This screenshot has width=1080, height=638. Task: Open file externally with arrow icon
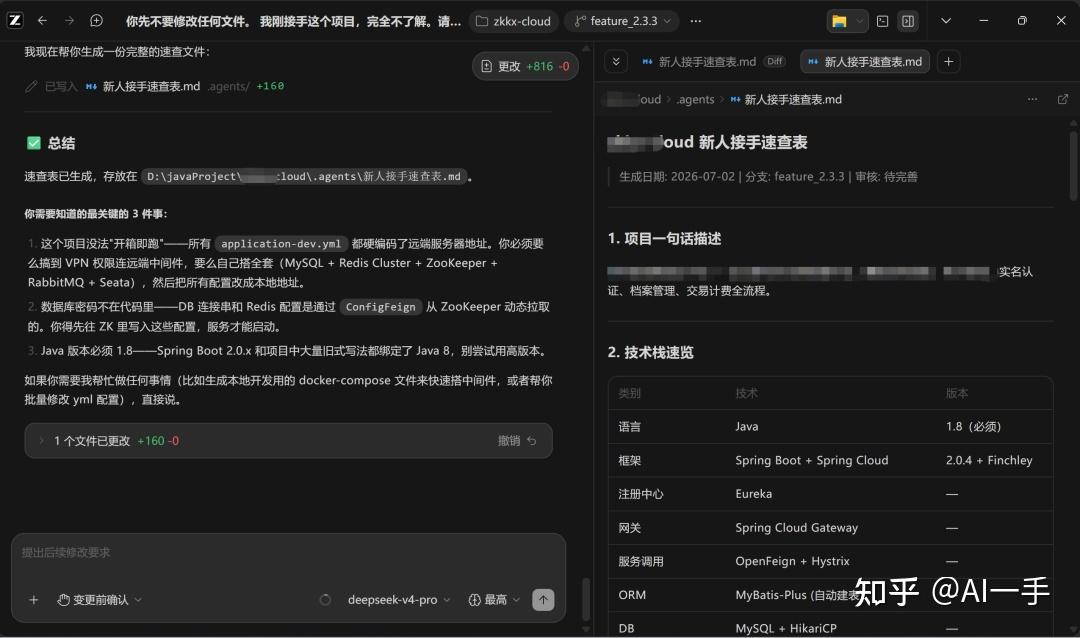pos(1063,99)
